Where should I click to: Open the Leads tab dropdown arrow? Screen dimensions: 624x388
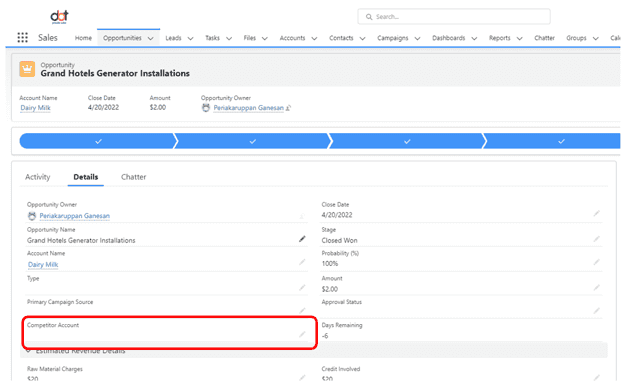coord(190,39)
